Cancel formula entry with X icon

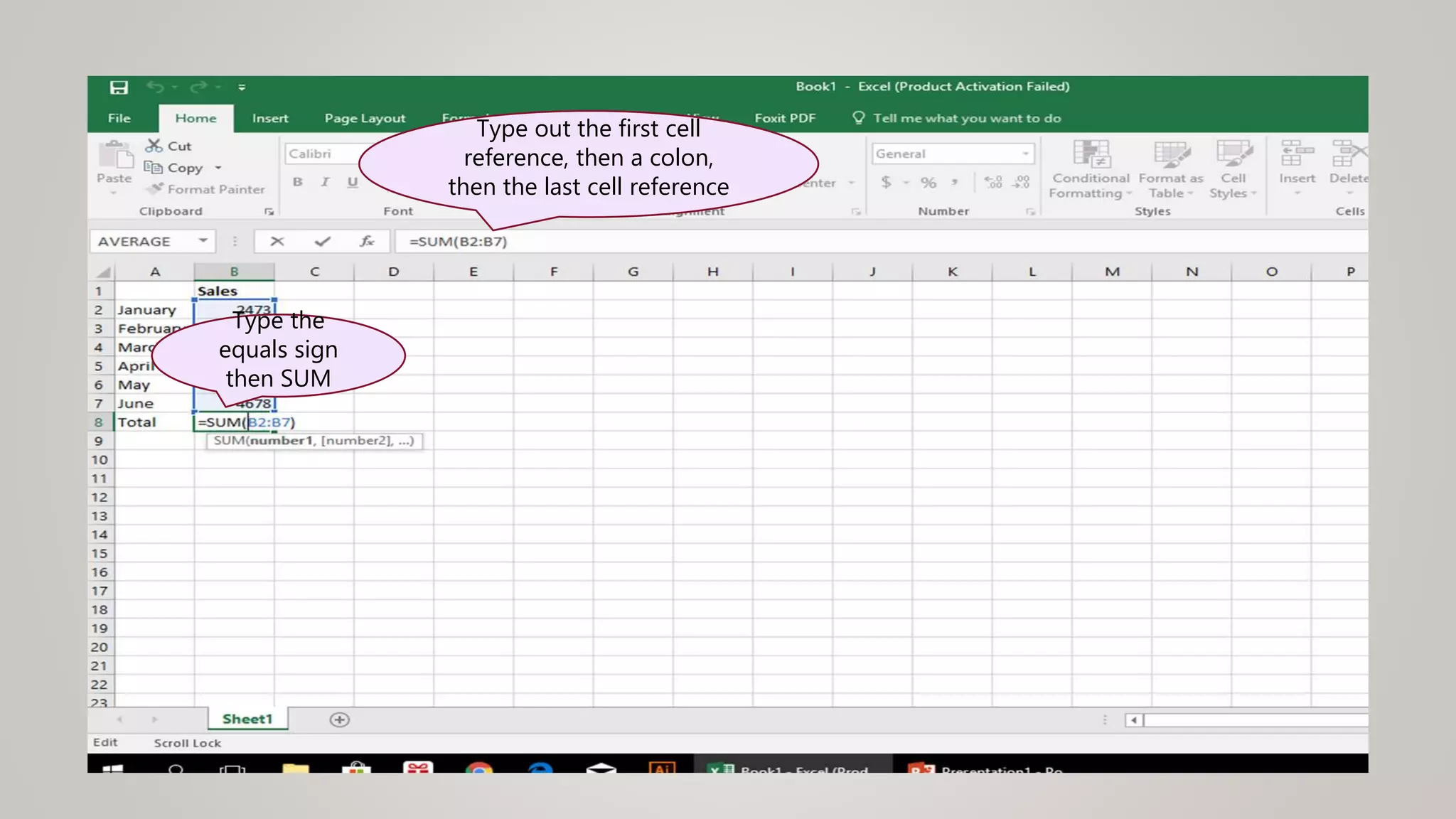[x=277, y=242]
